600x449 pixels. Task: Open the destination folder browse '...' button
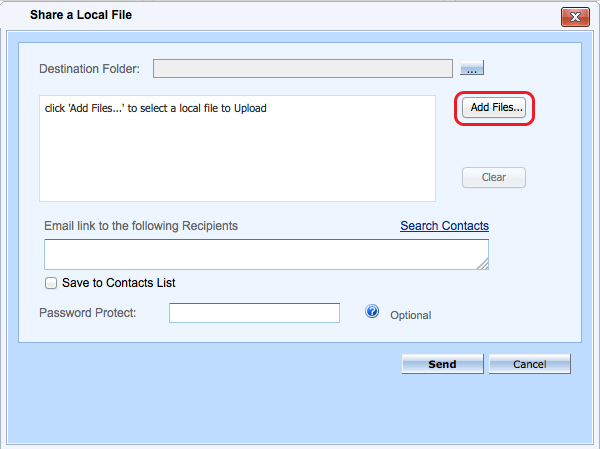coord(471,68)
